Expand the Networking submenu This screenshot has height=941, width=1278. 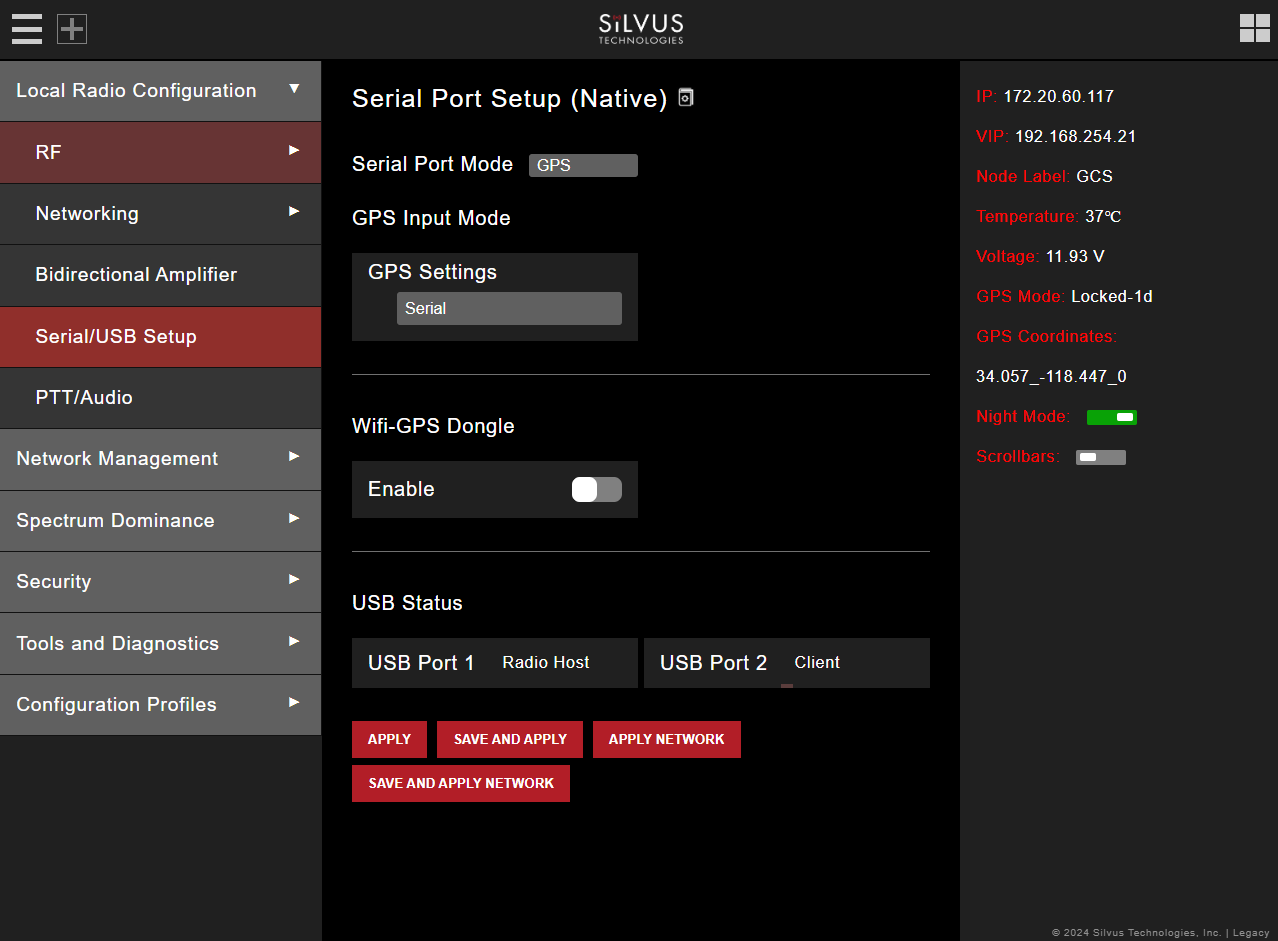(x=160, y=213)
